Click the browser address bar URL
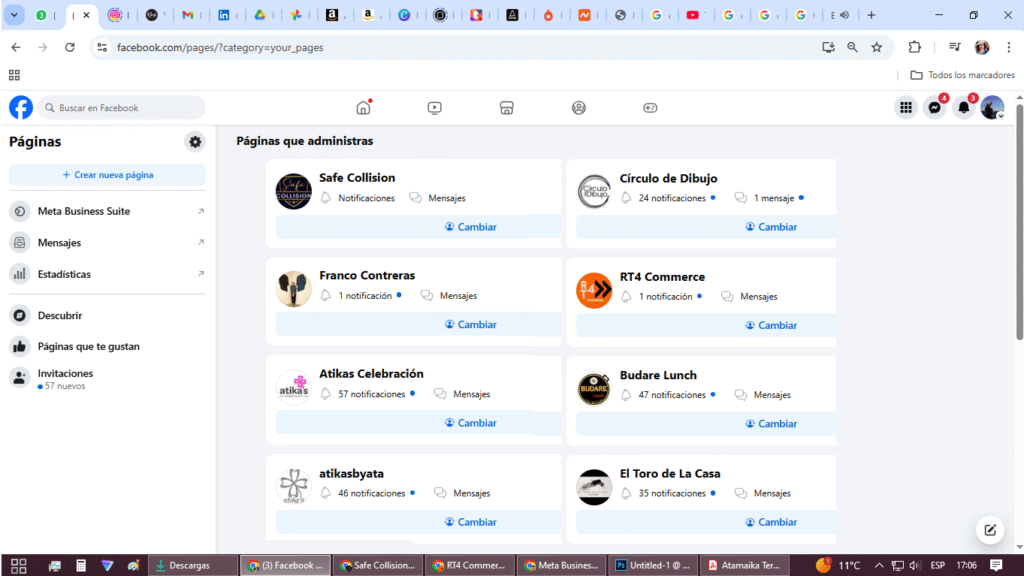This screenshot has width=1024, height=576. [220, 47]
